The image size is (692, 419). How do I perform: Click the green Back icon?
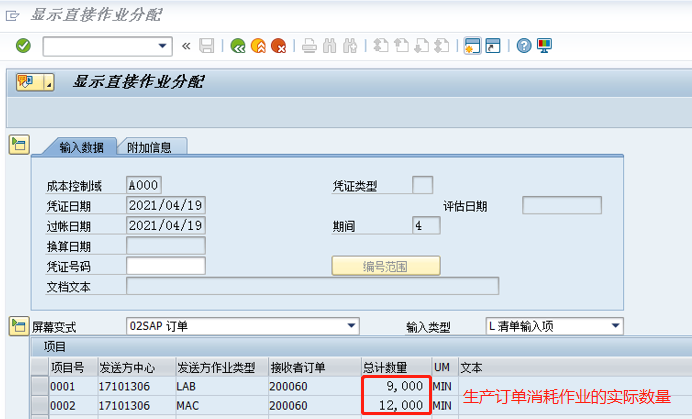[238, 45]
